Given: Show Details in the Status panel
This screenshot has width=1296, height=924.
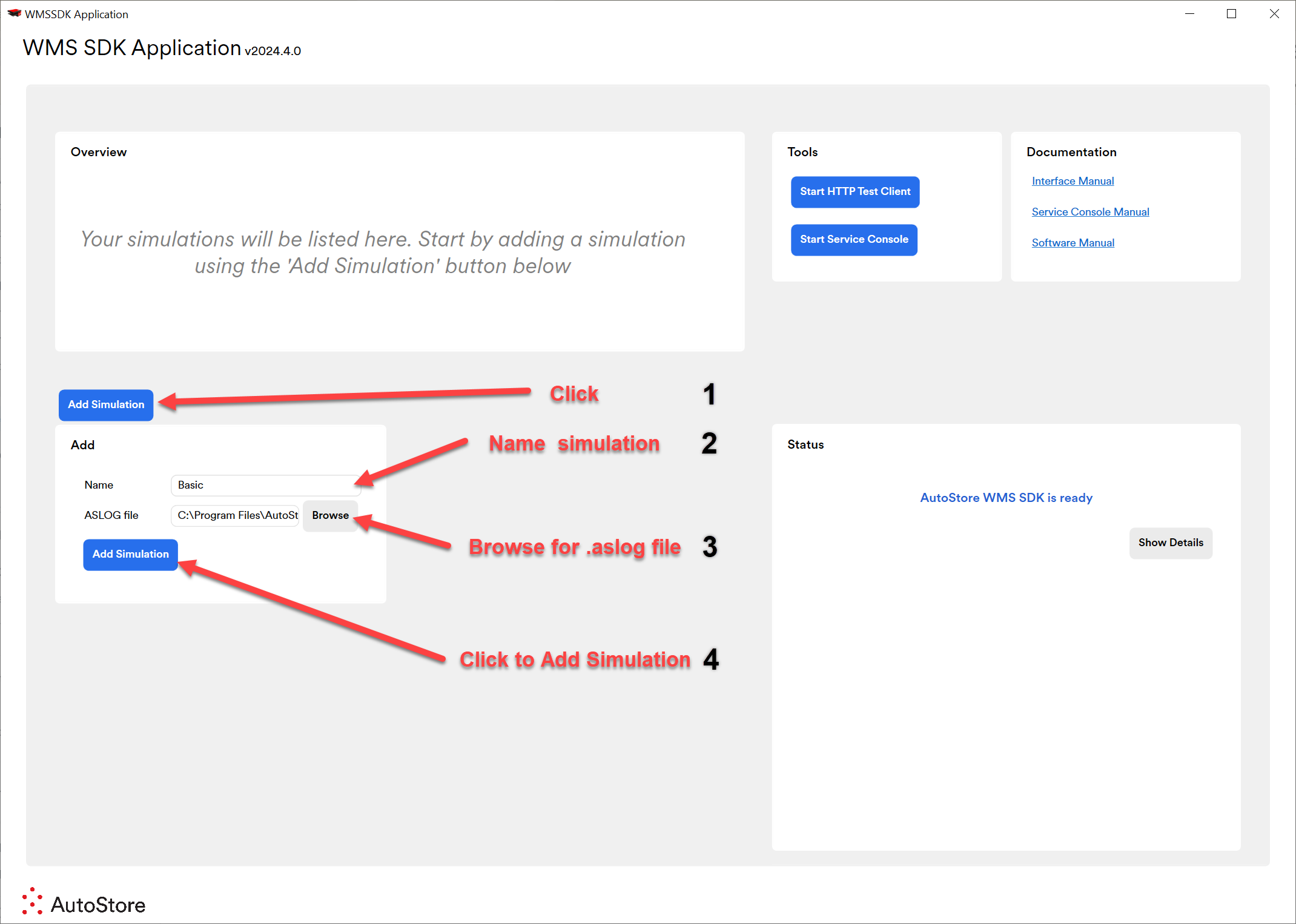Looking at the screenshot, I should pyautogui.click(x=1170, y=543).
